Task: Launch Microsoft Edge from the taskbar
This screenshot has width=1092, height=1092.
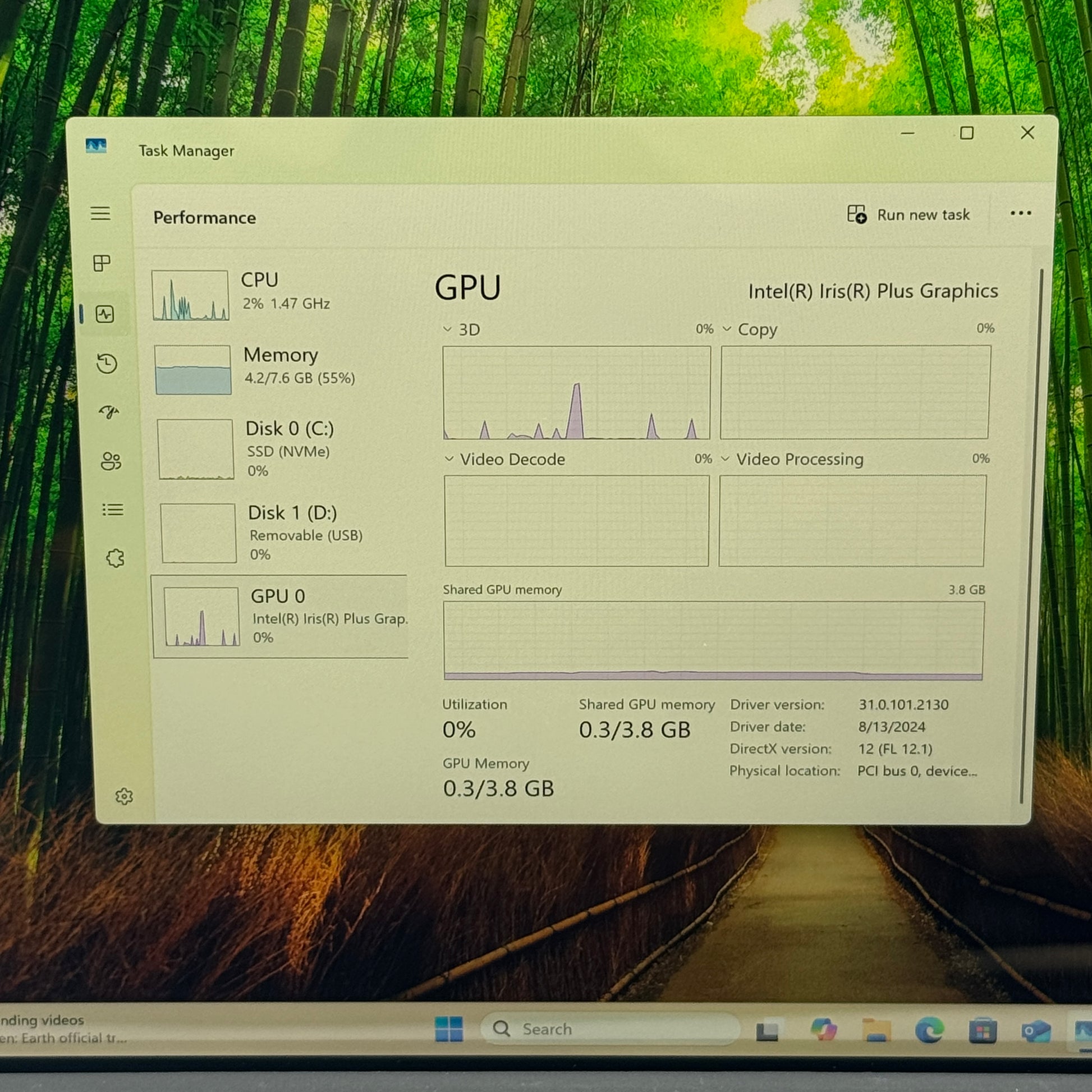Action: click(930, 1030)
